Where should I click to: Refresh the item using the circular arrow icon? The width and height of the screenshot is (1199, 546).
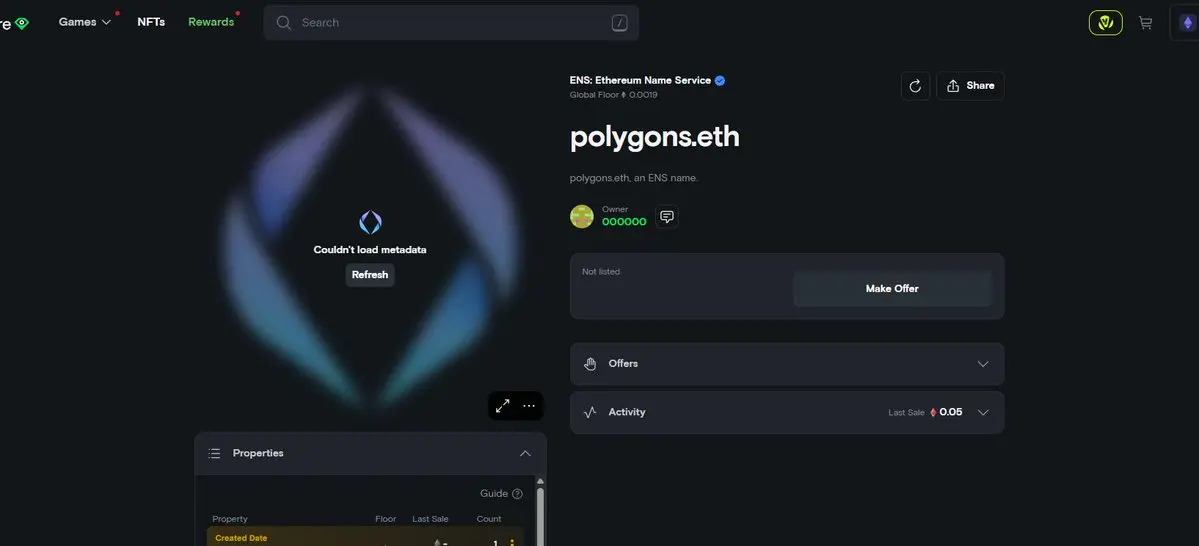coord(915,86)
